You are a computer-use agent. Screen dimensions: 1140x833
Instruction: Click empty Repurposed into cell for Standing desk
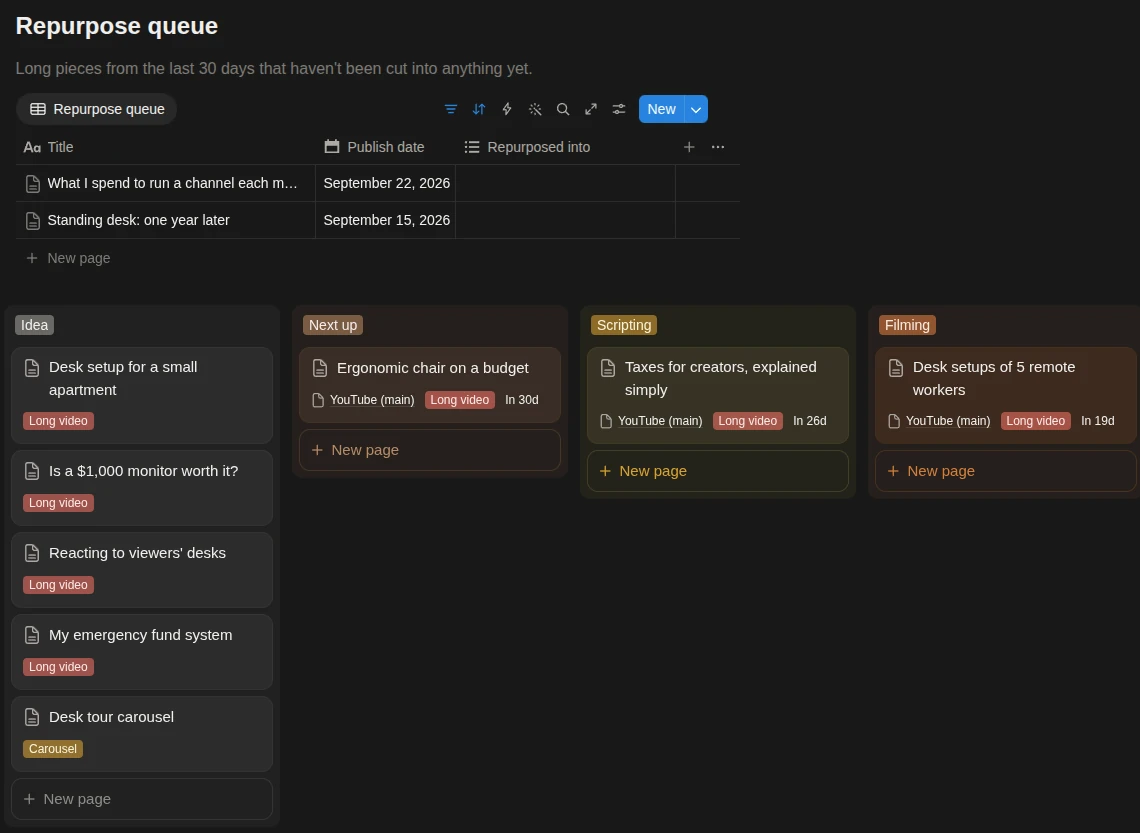coord(565,220)
